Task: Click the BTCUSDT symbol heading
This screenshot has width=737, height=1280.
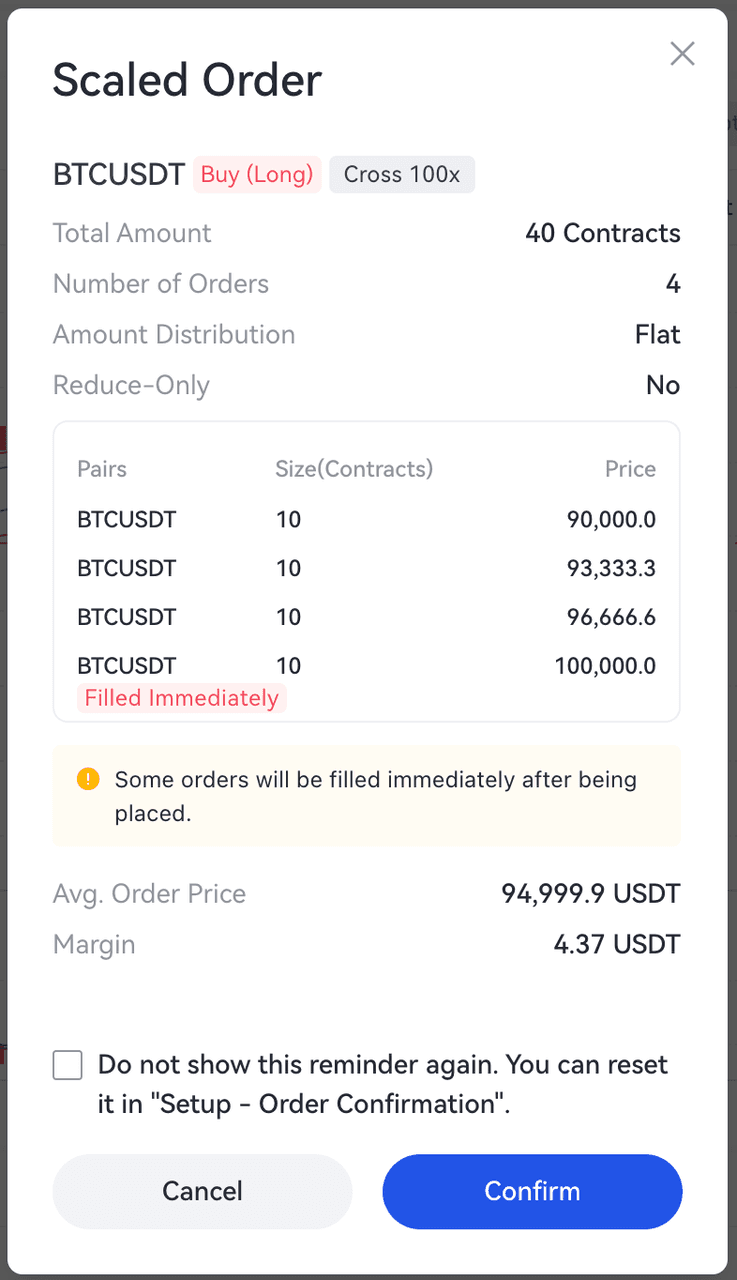Action: pyautogui.click(x=118, y=175)
